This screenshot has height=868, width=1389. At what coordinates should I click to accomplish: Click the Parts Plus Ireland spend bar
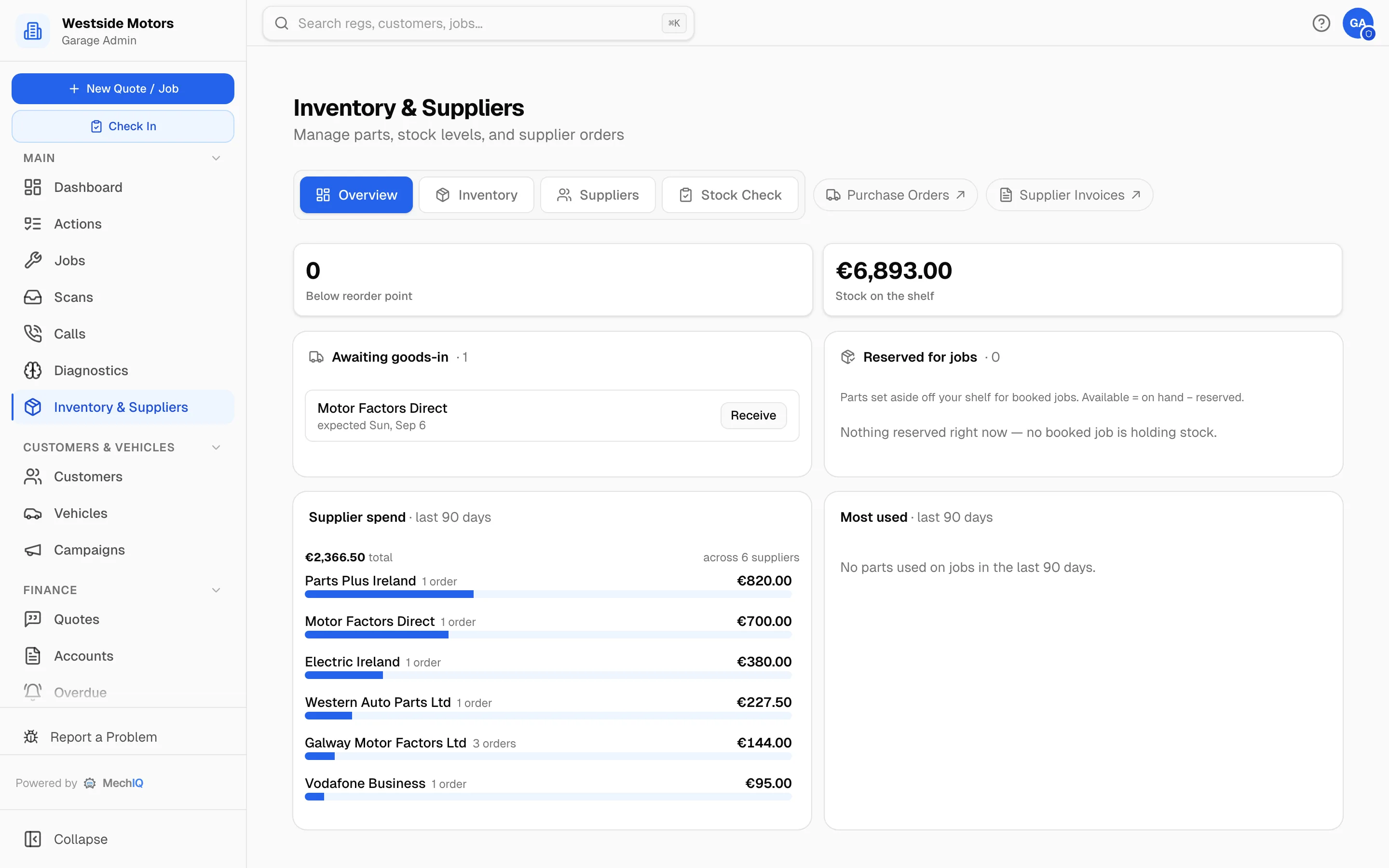click(x=548, y=594)
